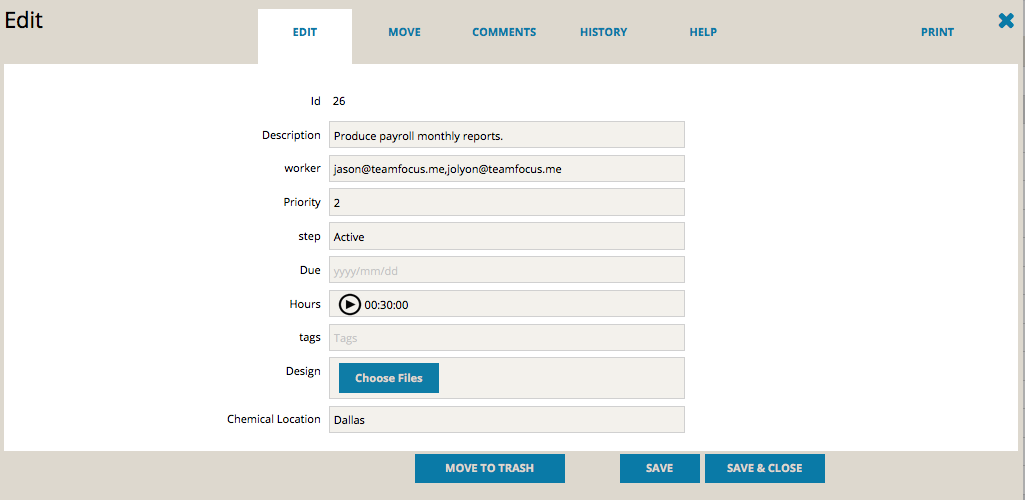Image resolution: width=1025 pixels, height=500 pixels.
Task: Focus the Priority field
Action: pos(507,202)
